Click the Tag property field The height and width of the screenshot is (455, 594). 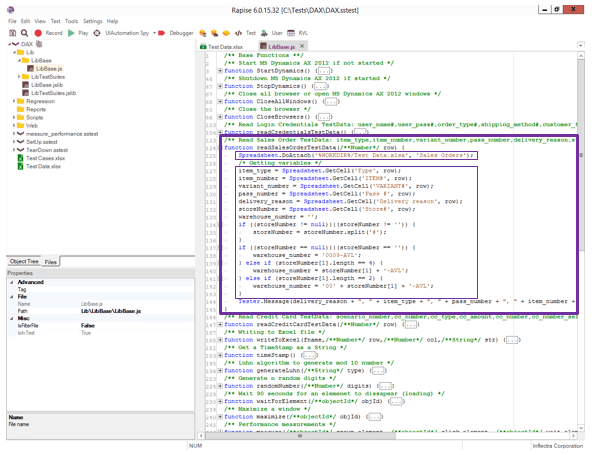click(x=136, y=289)
